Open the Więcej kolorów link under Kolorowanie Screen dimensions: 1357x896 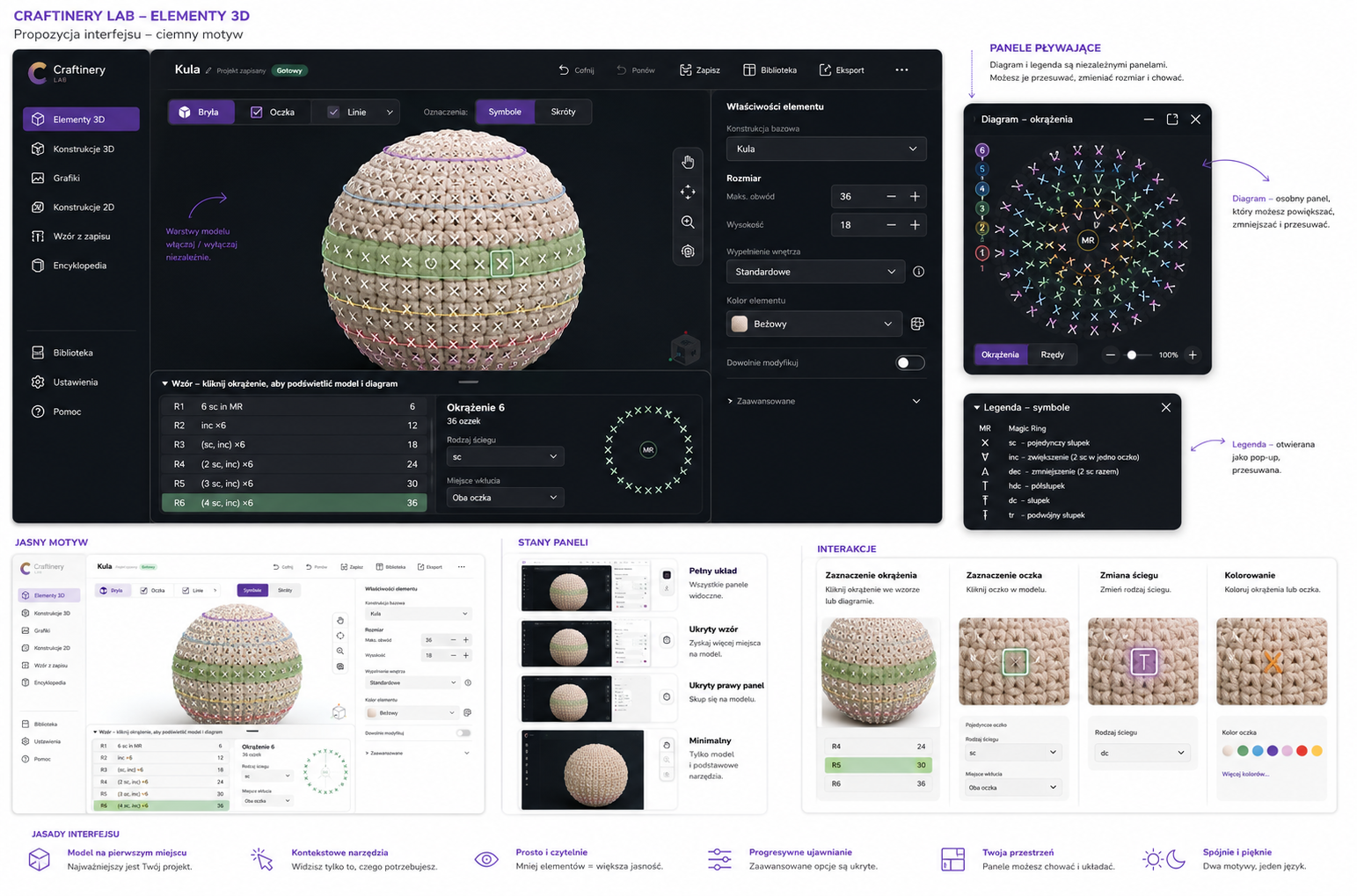click(x=1245, y=774)
